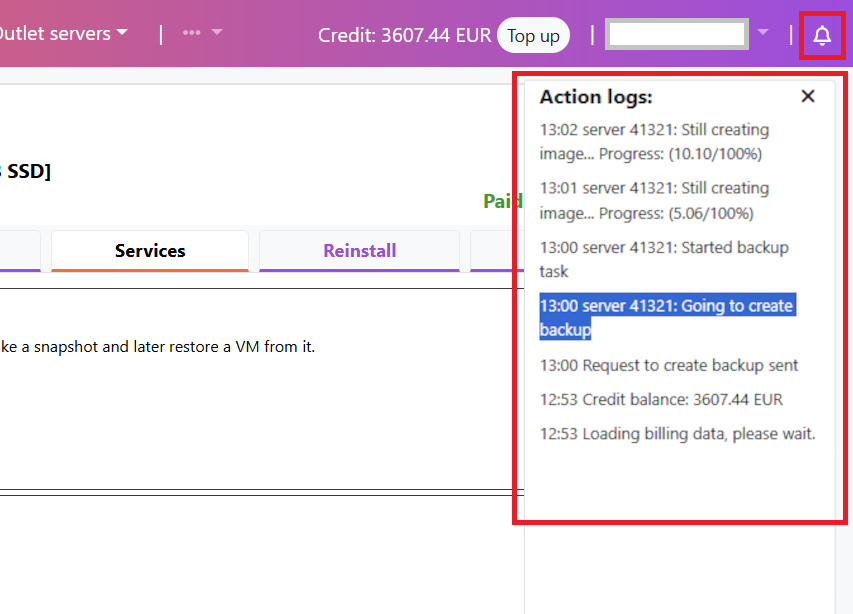Click the Action logs heading
Screen dimensions: 853x614
[596, 97]
